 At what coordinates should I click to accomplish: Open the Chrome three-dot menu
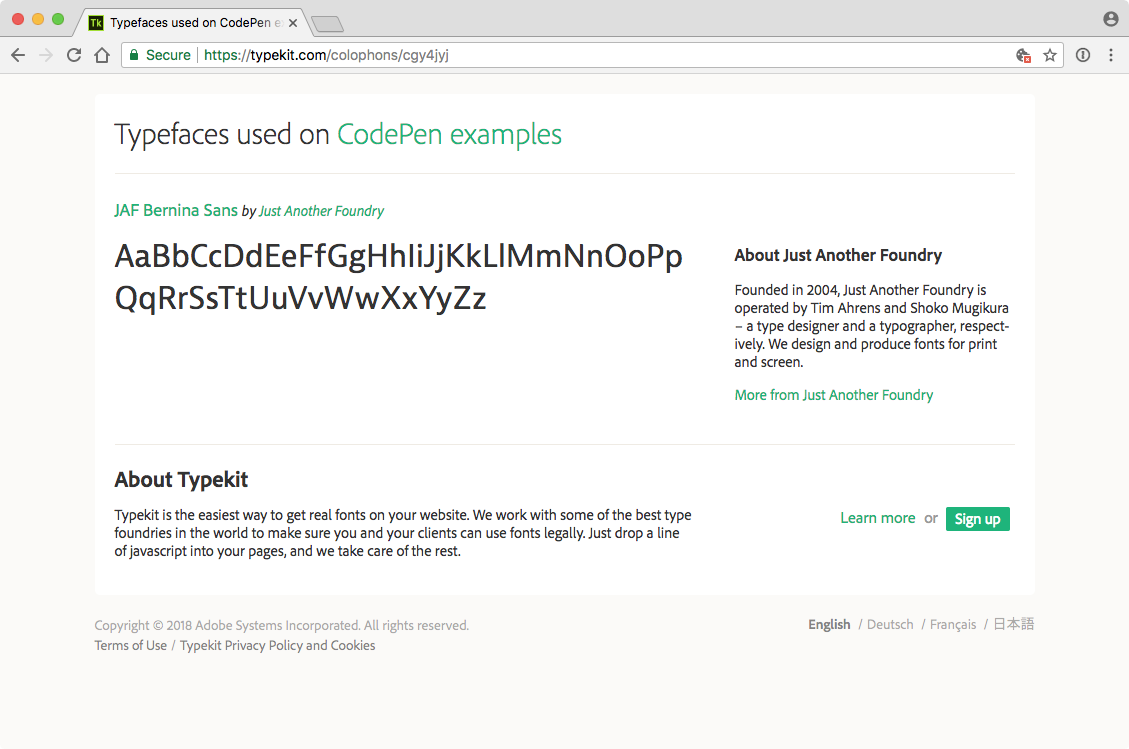tap(1111, 56)
